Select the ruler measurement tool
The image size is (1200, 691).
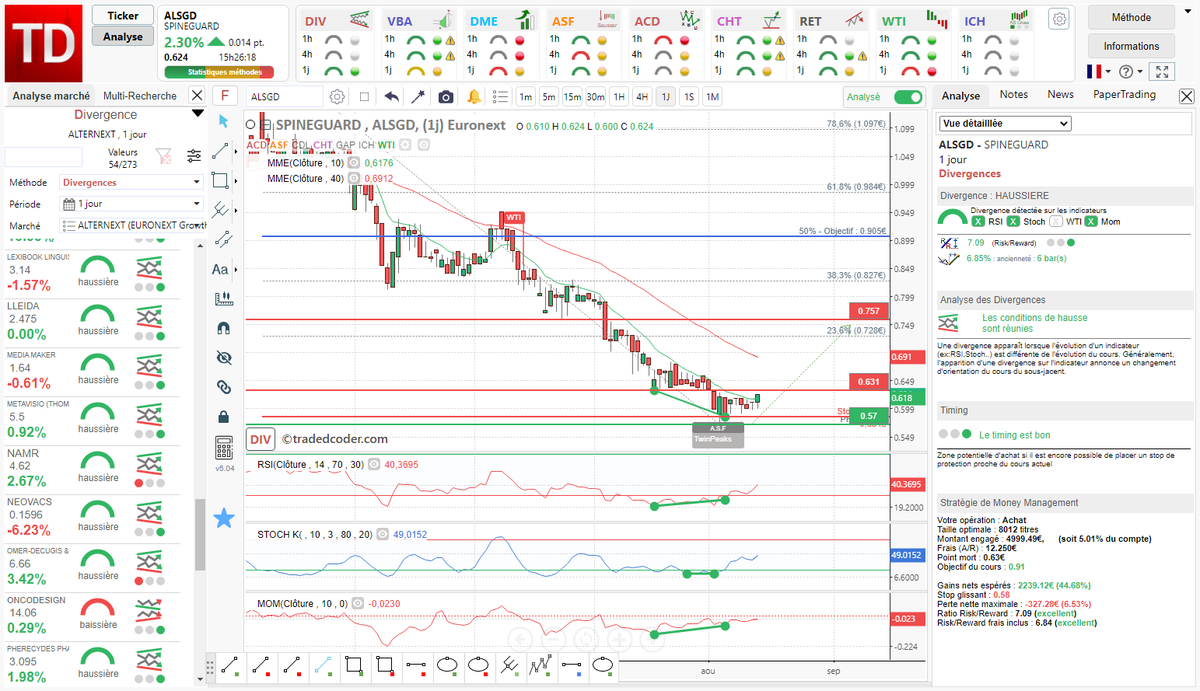pos(223,298)
